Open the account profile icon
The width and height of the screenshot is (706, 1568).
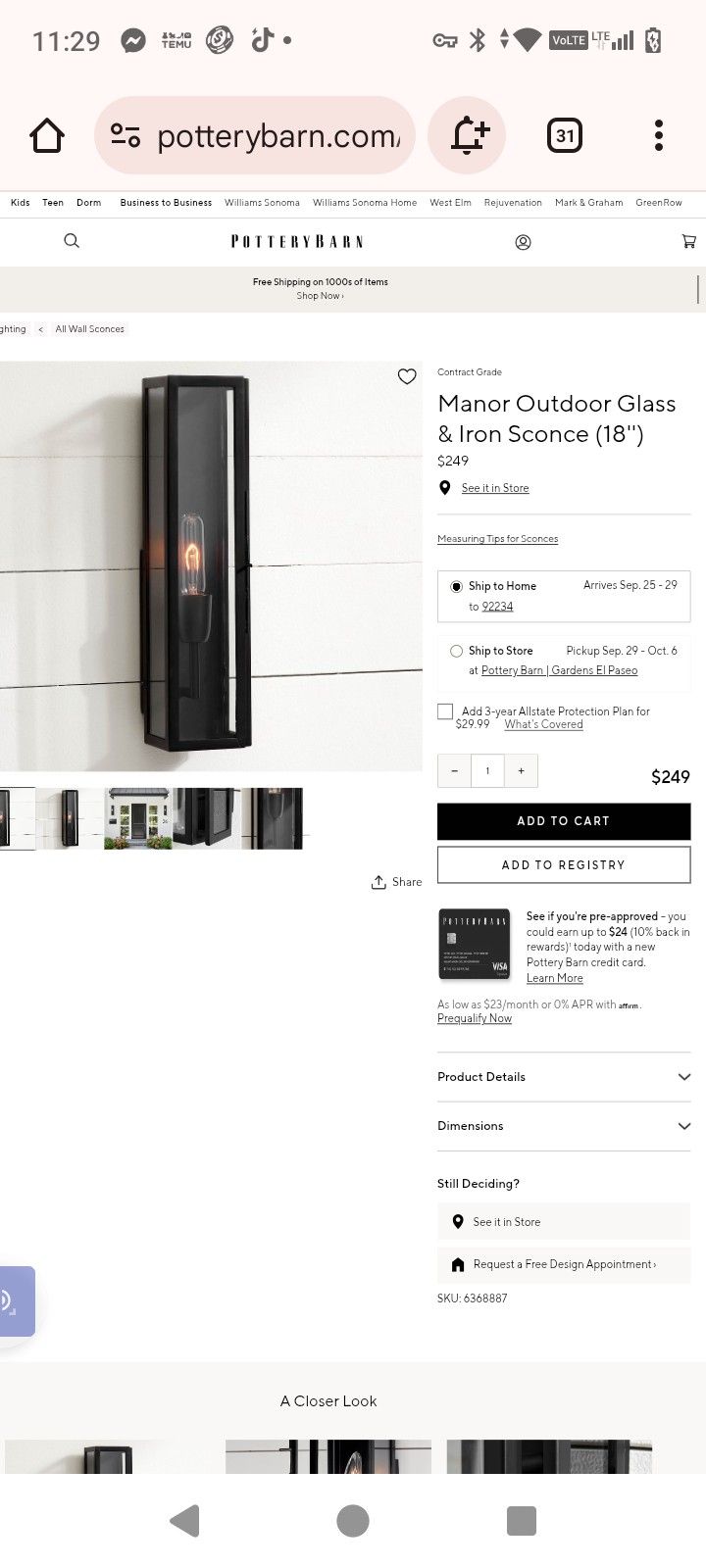point(523,242)
